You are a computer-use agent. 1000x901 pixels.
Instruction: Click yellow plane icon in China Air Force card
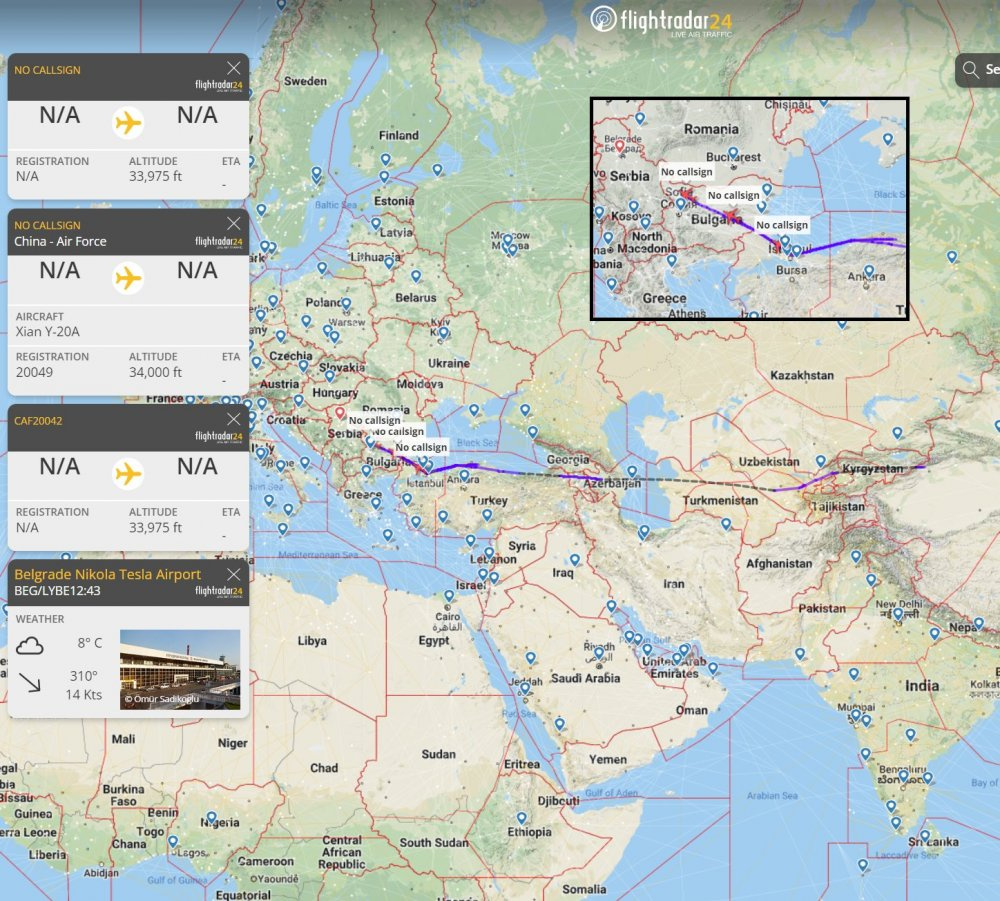128,277
